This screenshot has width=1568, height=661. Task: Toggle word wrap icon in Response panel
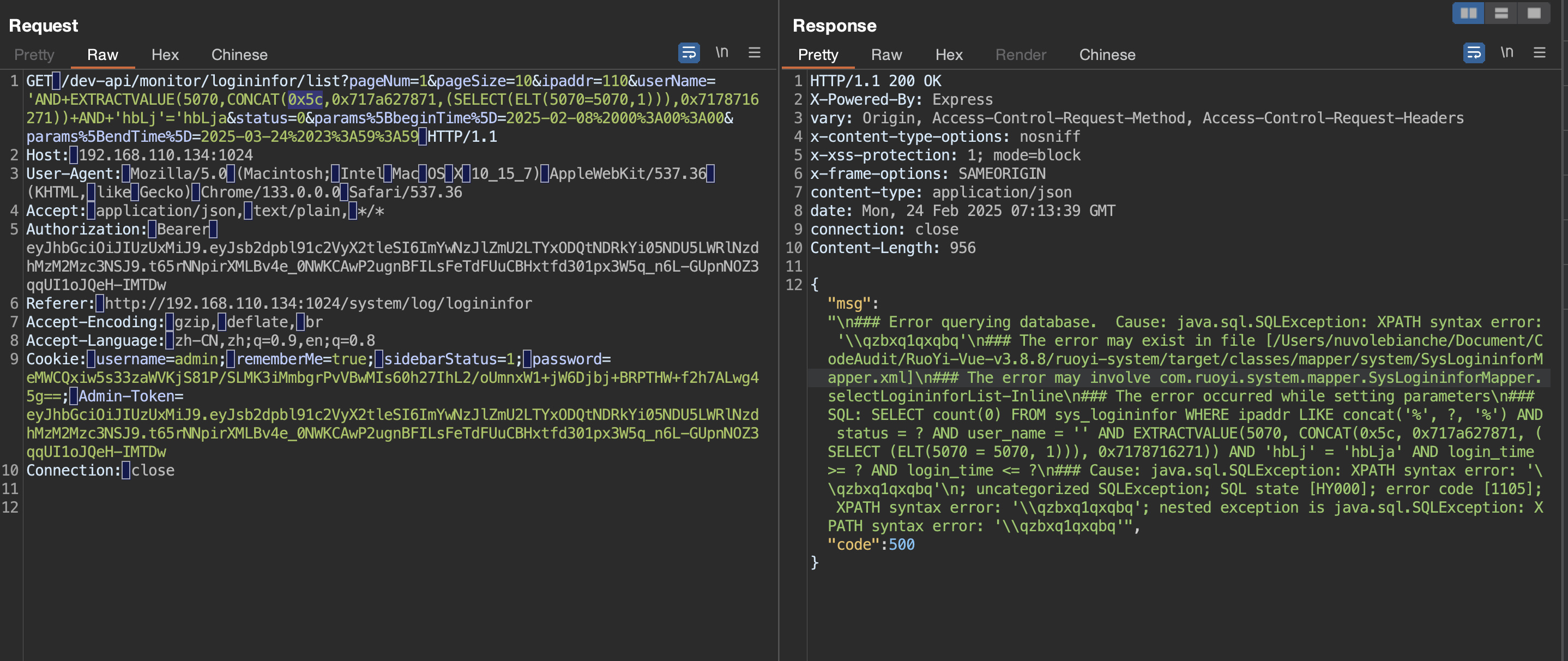pos(1474,53)
